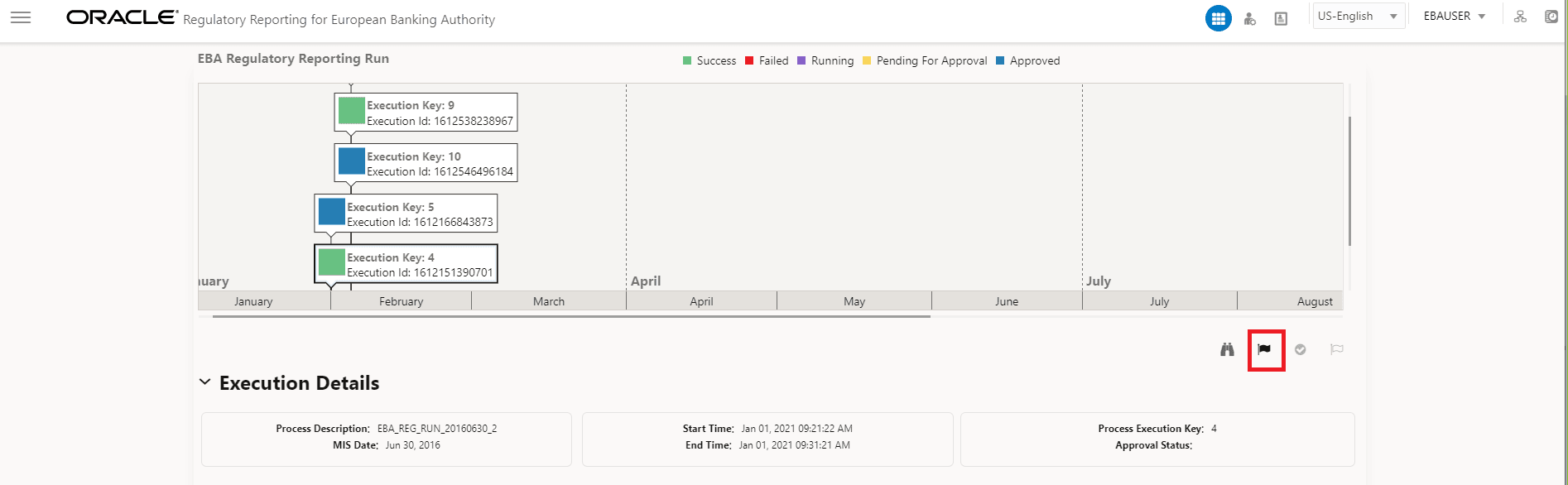This screenshot has height=485, width=1568.
Task: Click the Success legend entry
Action: pos(709,60)
